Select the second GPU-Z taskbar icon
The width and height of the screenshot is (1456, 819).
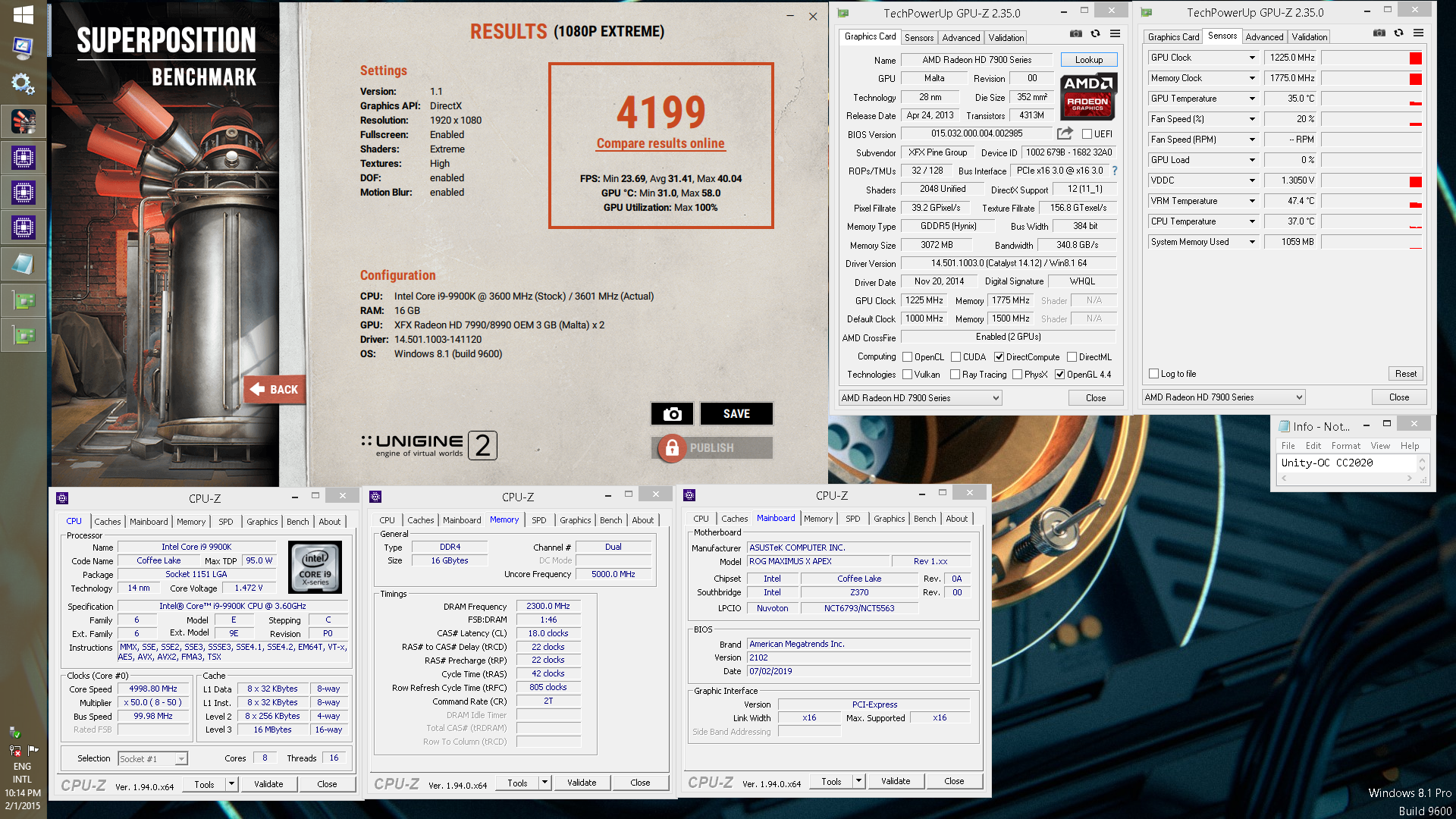point(23,335)
